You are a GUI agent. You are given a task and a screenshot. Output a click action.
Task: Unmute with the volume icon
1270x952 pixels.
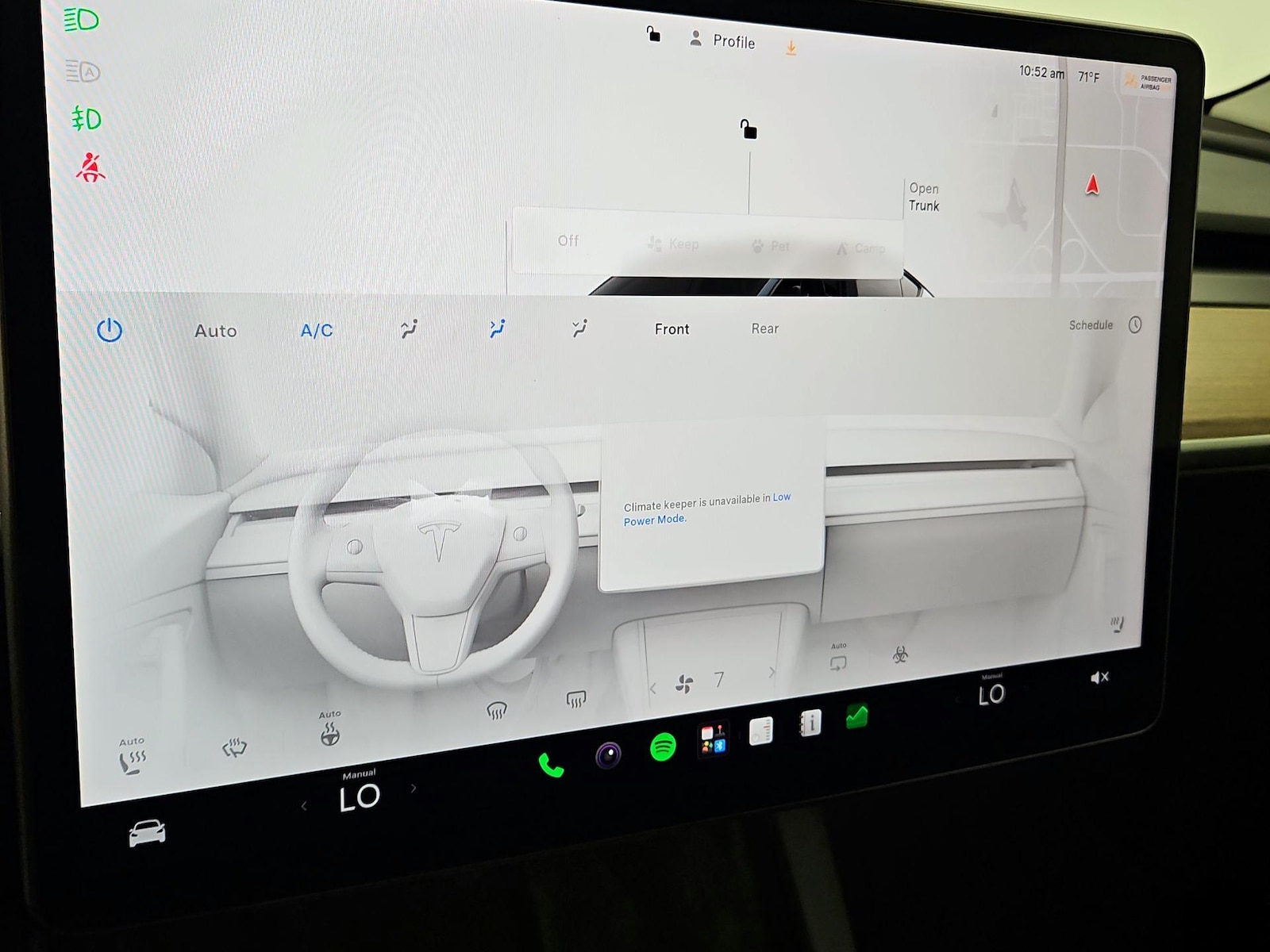pos(1099,677)
